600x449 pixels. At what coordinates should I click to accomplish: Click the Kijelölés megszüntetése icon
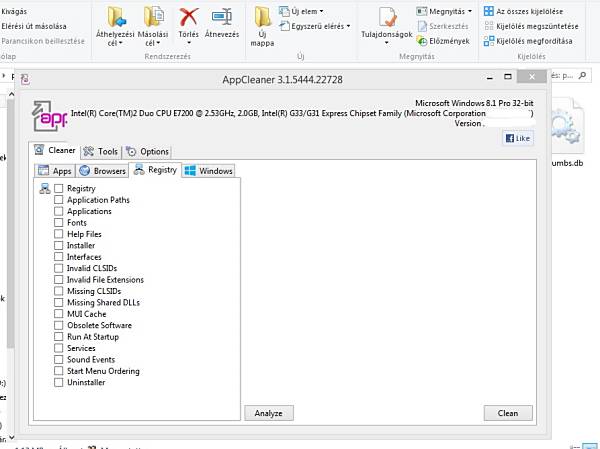489,26
